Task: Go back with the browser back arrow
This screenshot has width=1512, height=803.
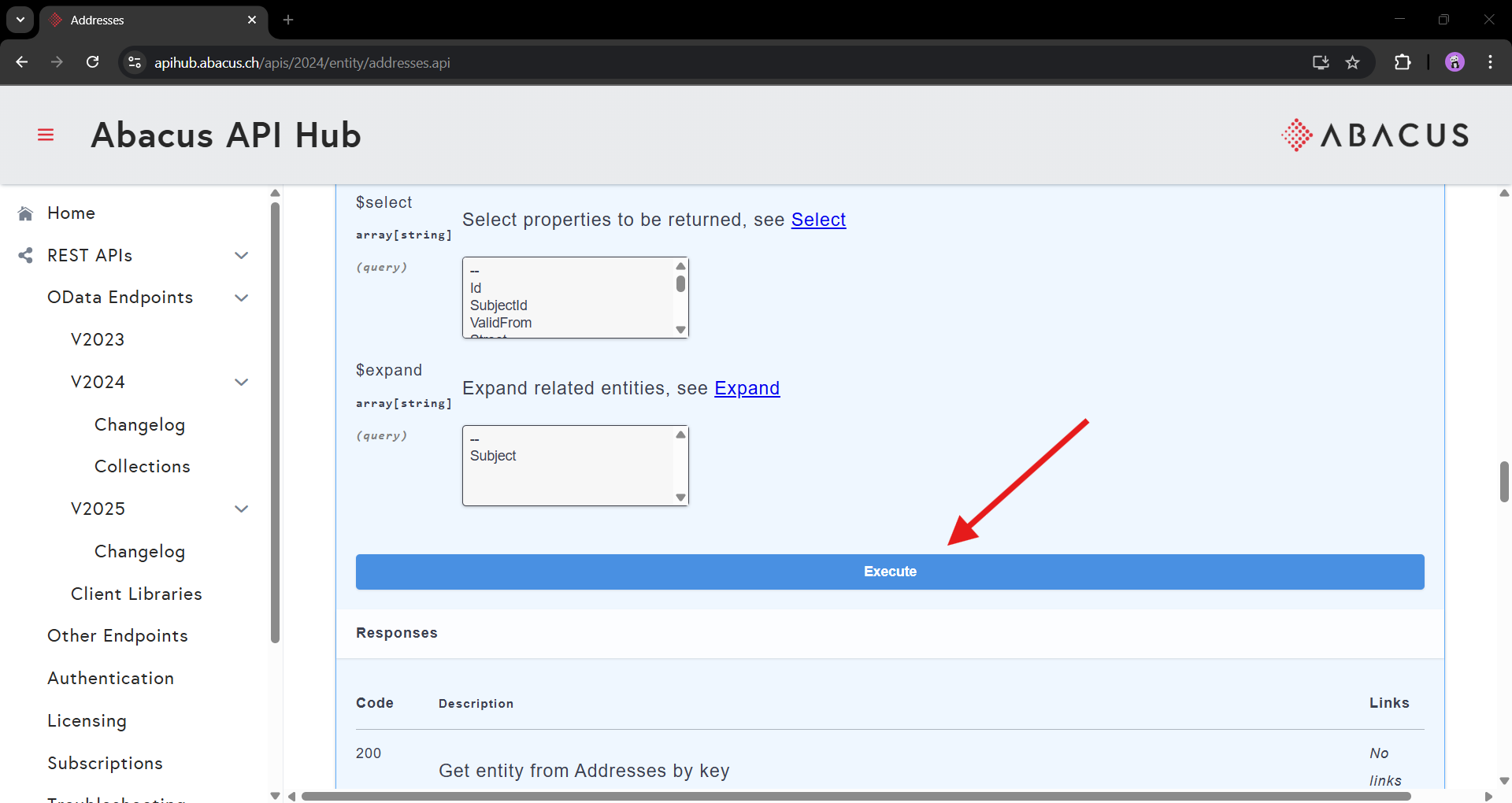Action: [x=21, y=62]
